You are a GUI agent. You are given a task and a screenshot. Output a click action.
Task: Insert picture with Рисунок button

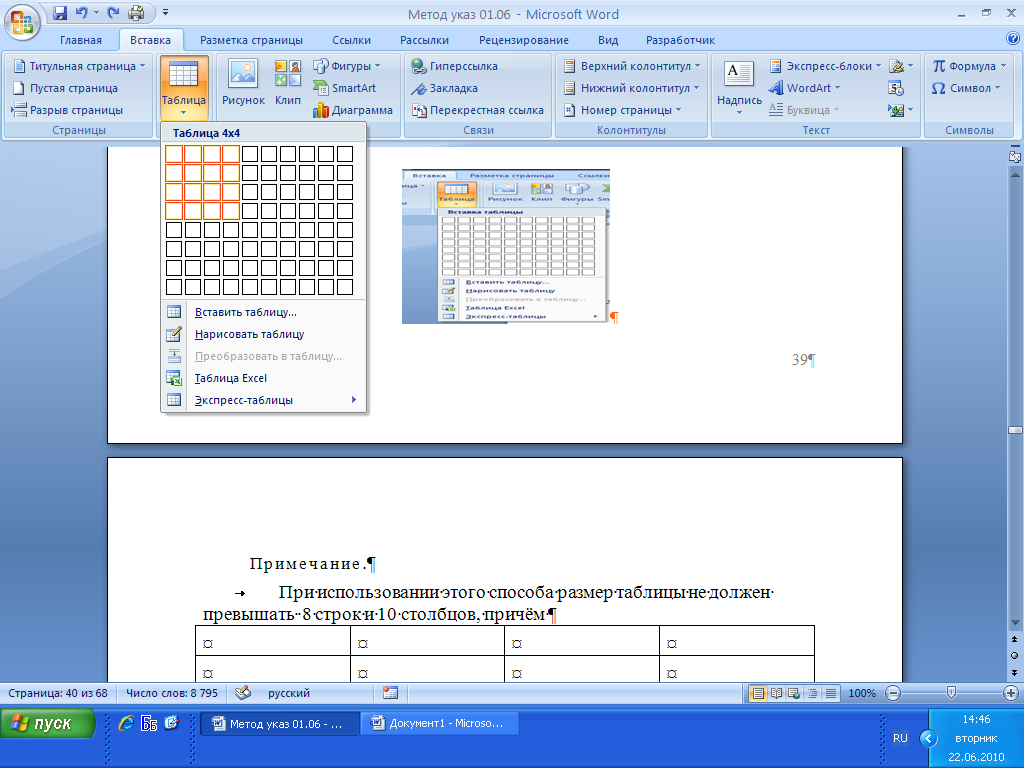pyautogui.click(x=243, y=83)
